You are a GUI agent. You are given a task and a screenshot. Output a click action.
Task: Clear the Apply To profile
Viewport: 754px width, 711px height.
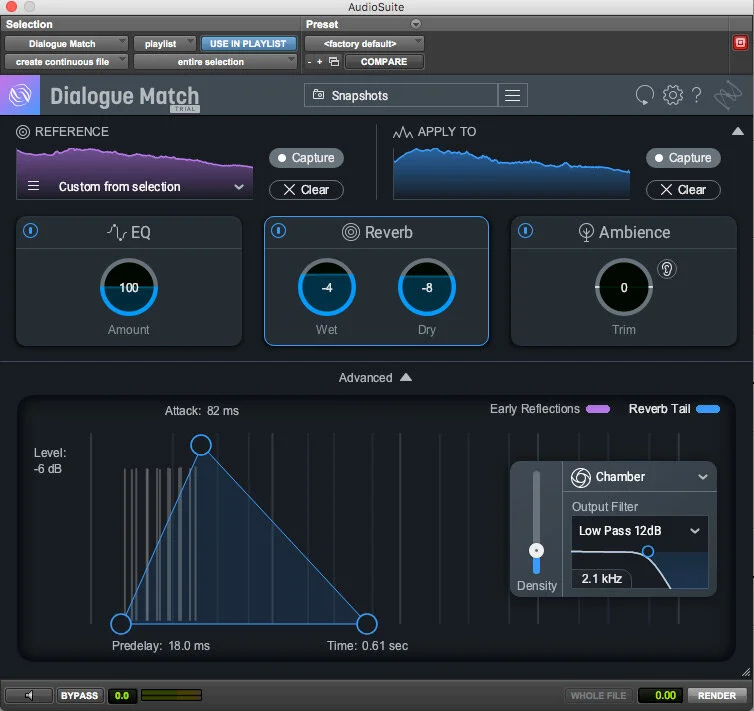point(683,189)
